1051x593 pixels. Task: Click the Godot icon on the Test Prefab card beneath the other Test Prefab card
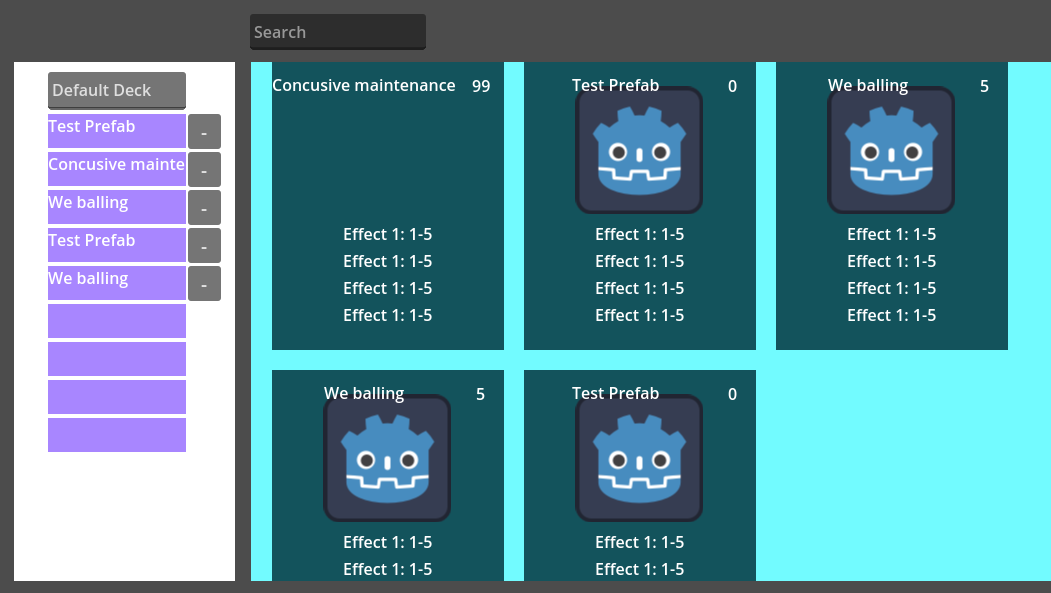(x=639, y=458)
